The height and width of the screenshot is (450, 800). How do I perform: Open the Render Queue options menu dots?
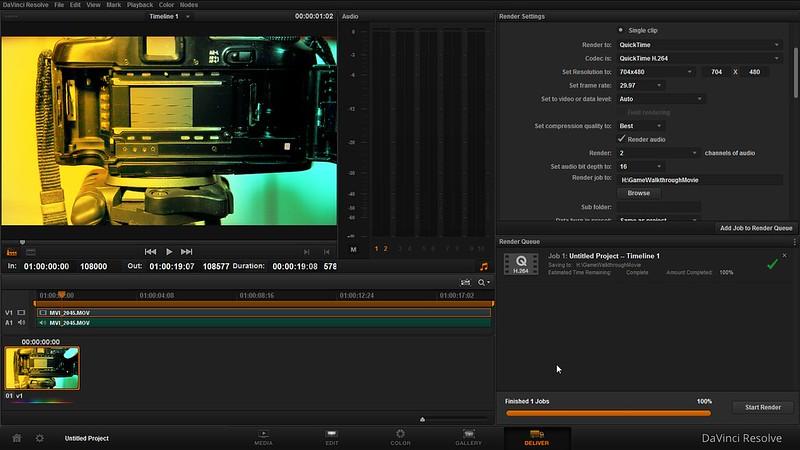(x=793, y=242)
